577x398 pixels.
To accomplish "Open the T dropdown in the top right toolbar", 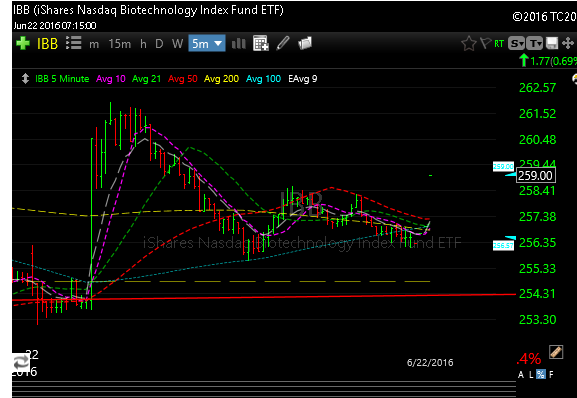I will tap(535, 43).
